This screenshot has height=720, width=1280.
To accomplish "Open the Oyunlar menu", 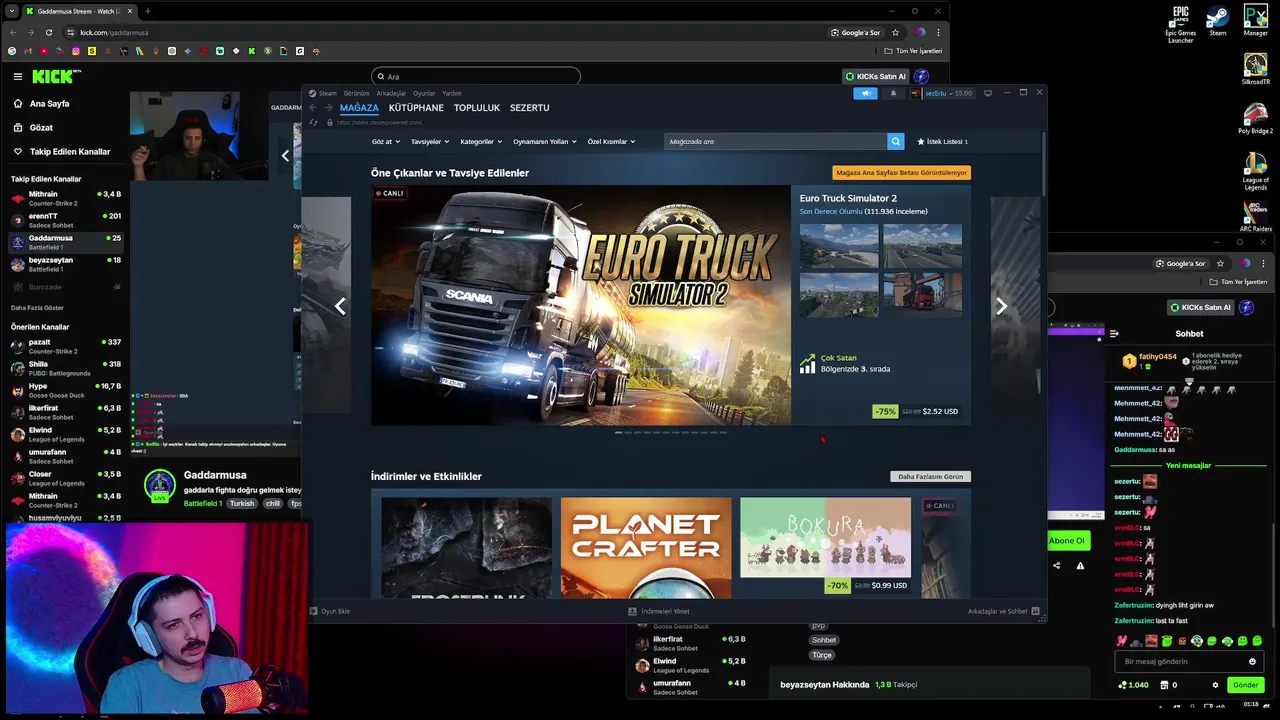I will point(424,93).
